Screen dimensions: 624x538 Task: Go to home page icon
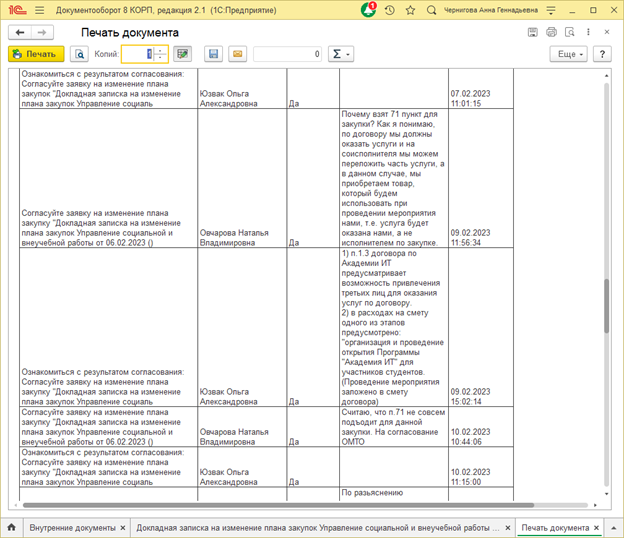click(x=12, y=526)
